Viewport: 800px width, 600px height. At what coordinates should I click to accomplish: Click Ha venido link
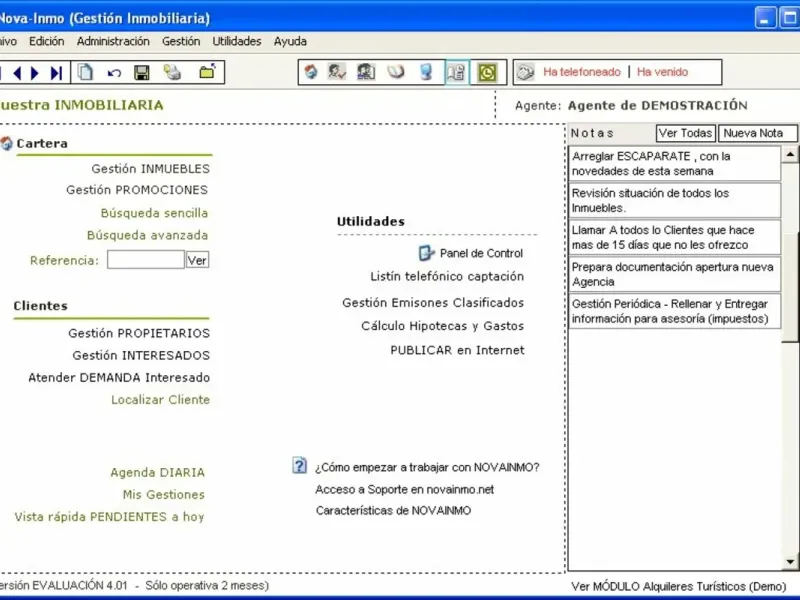click(x=662, y=72)
